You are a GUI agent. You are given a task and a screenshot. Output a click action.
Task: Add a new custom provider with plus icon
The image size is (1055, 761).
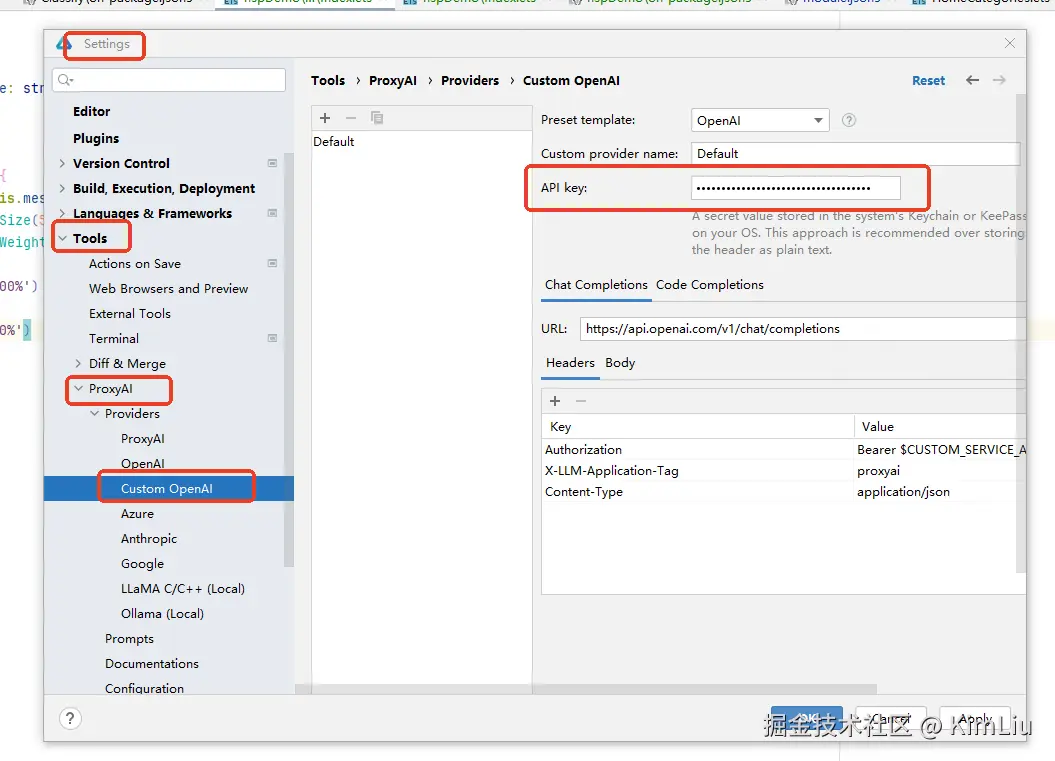(325, 118)
